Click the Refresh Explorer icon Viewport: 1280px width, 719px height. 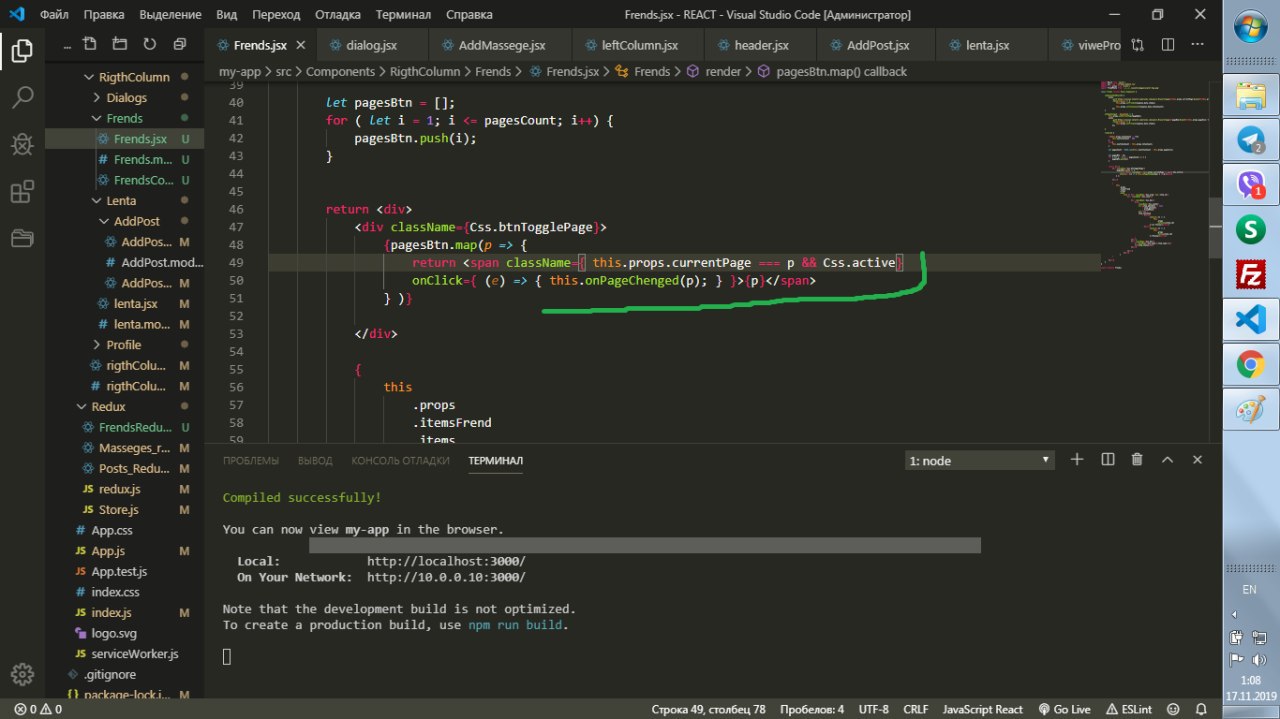pos(150,45)
